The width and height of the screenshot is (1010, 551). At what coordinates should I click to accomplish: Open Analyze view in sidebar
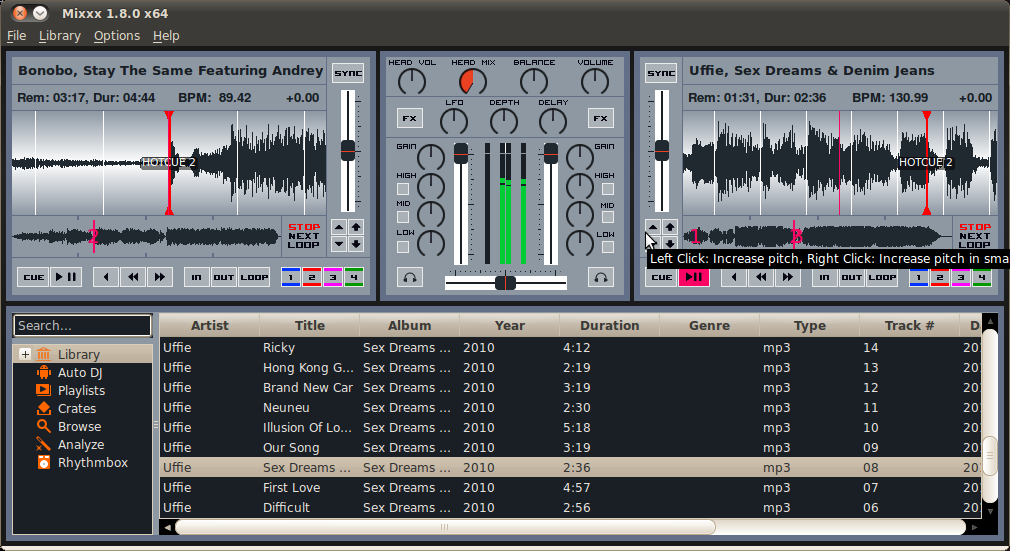(81, 445)
